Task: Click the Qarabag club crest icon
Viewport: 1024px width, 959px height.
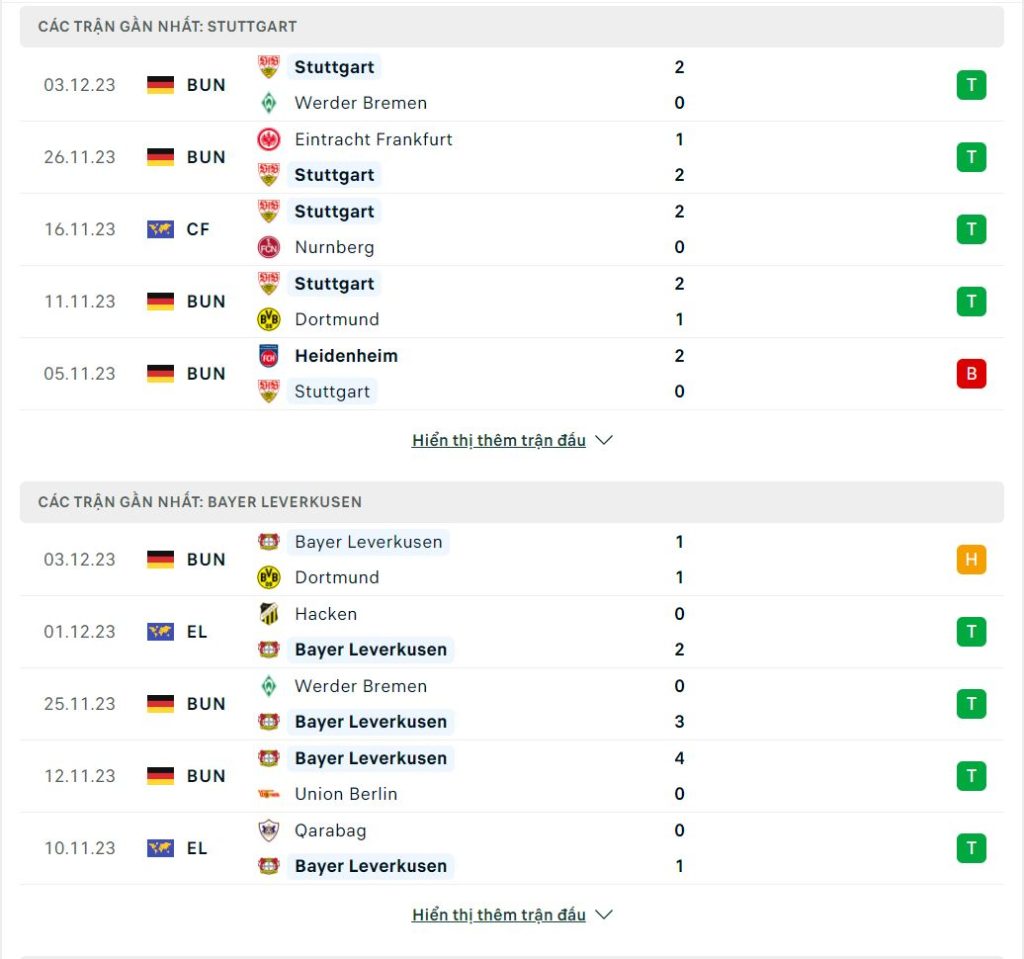Action: (x=268, y=830)
